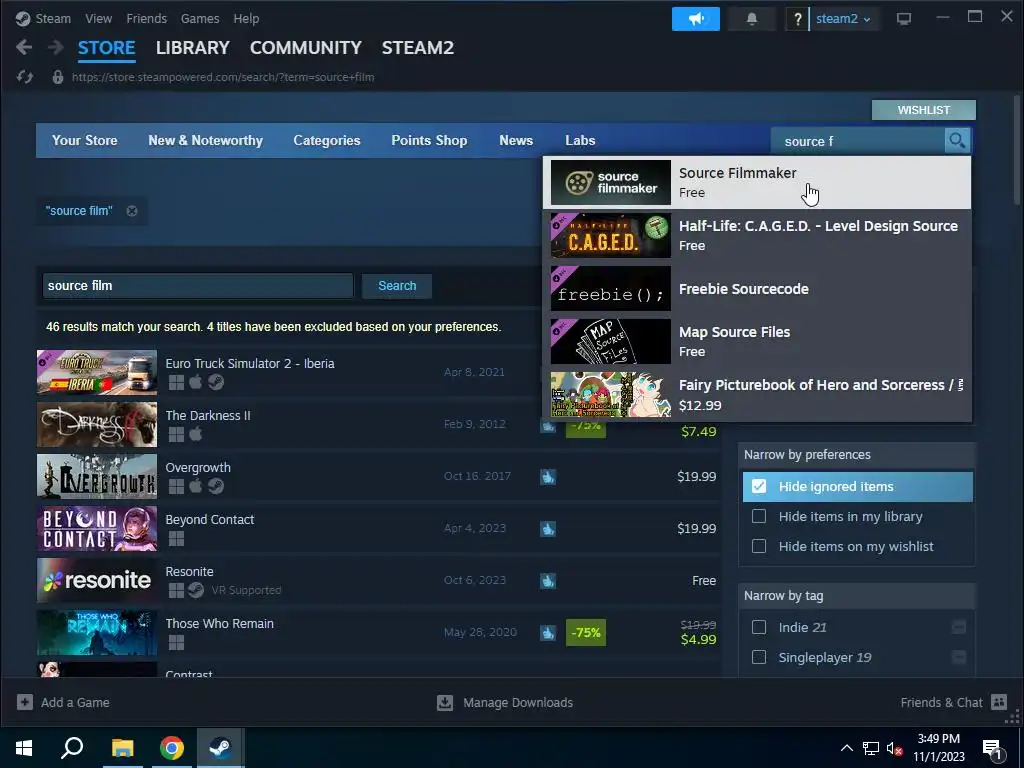
Task: Open File Explorer from taskbar
Action: pos(122,748)
